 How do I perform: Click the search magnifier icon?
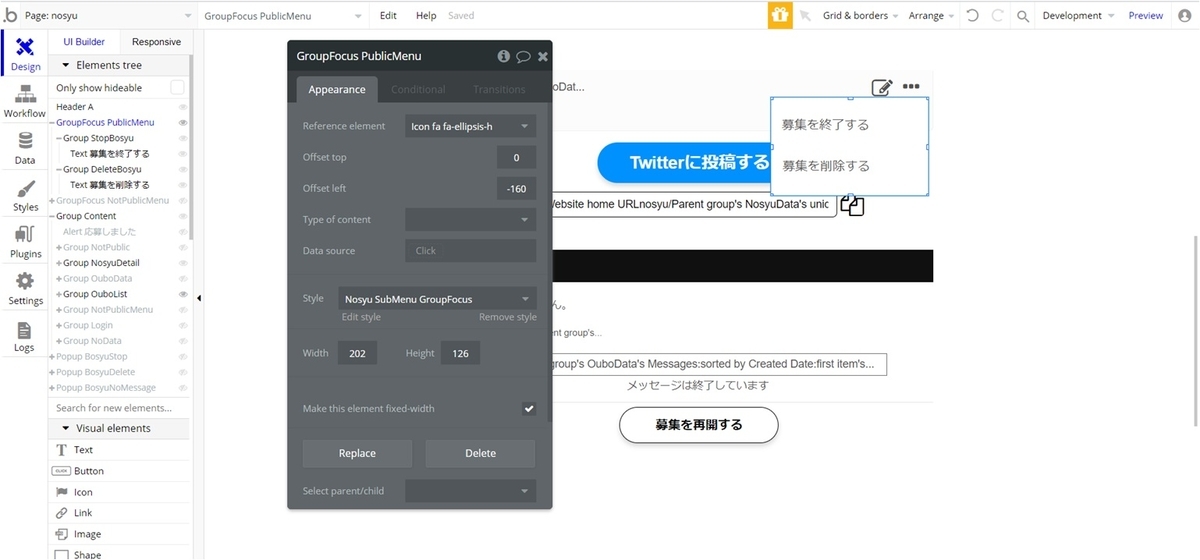pyautogui.click(x=1023, y=16)
